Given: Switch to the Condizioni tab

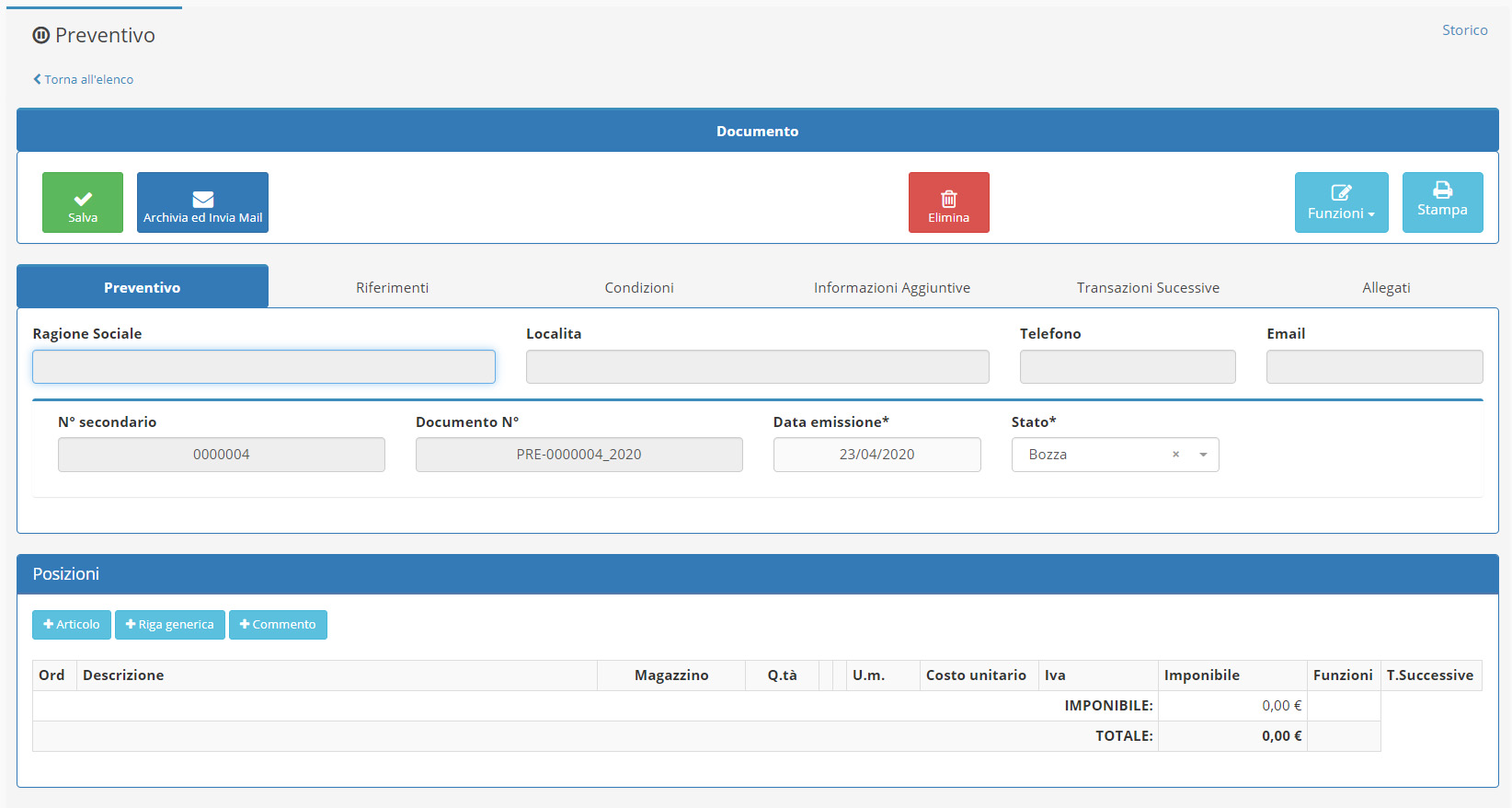Looking at the screenshot, I should [x=639, y=288].
